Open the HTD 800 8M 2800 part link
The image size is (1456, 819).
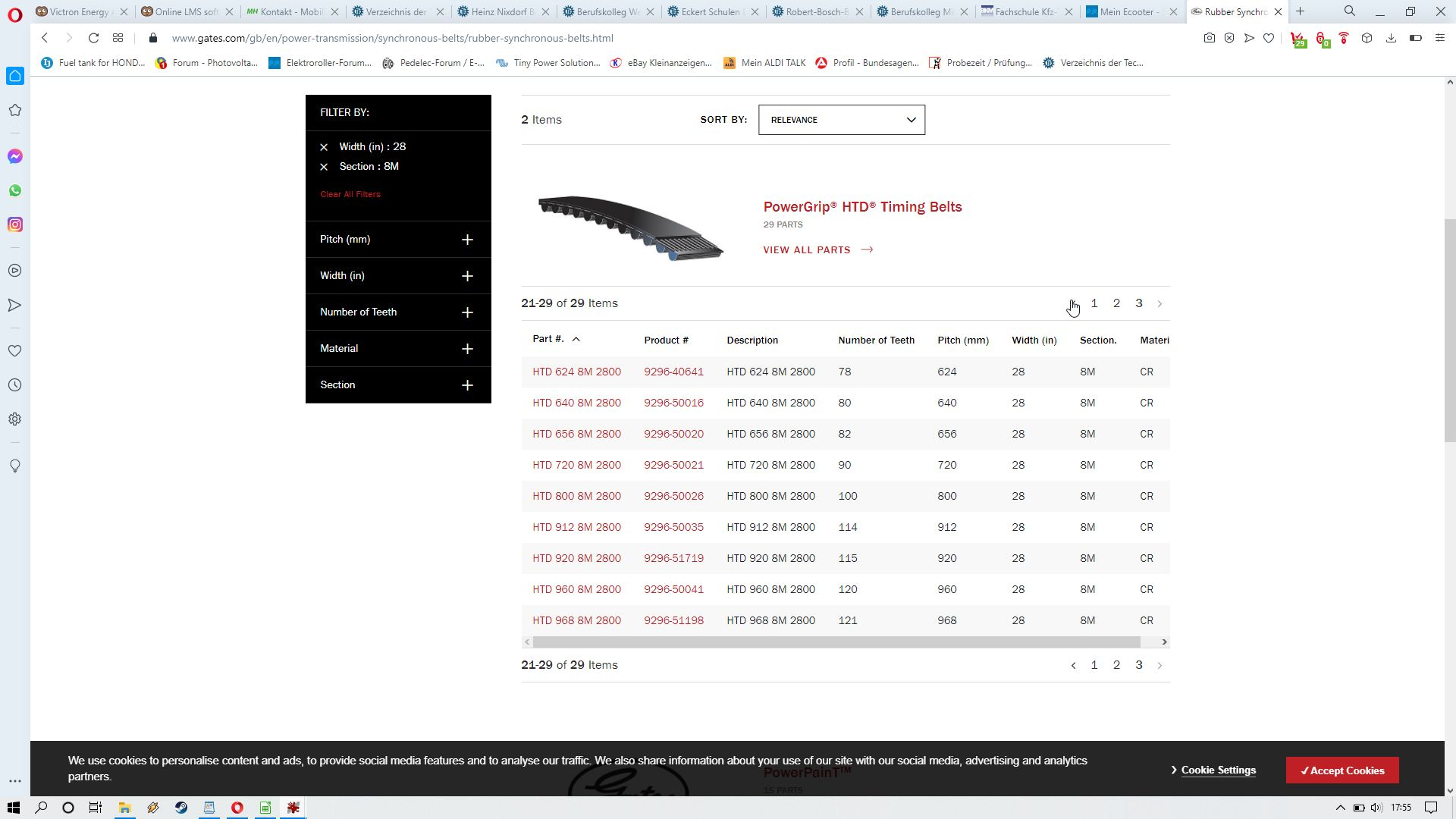(576, 496)
